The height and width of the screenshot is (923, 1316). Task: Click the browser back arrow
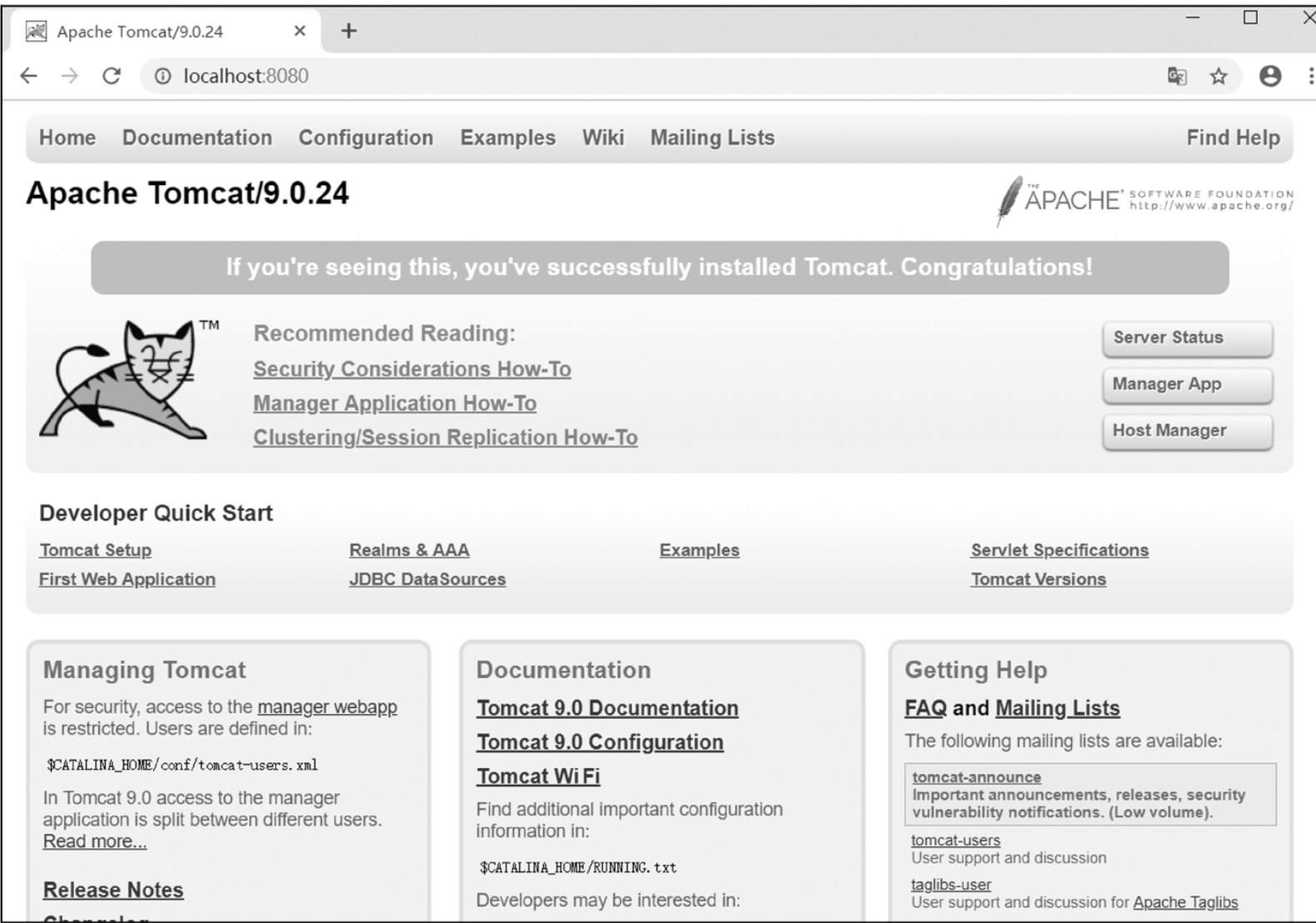pyautogui.click(x=29, y=76)
